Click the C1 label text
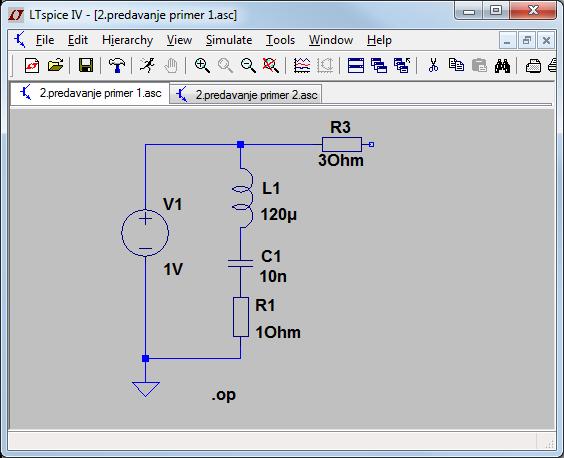 click(x=271, y=257)
